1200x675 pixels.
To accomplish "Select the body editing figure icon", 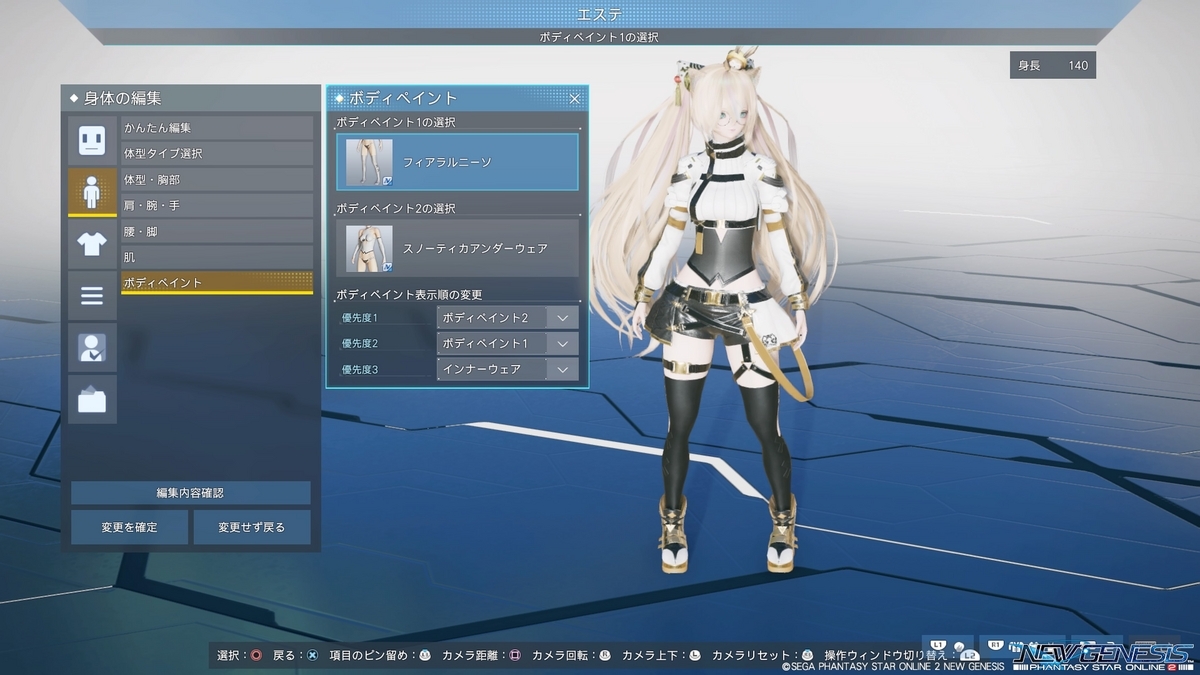I will point(92,192).
